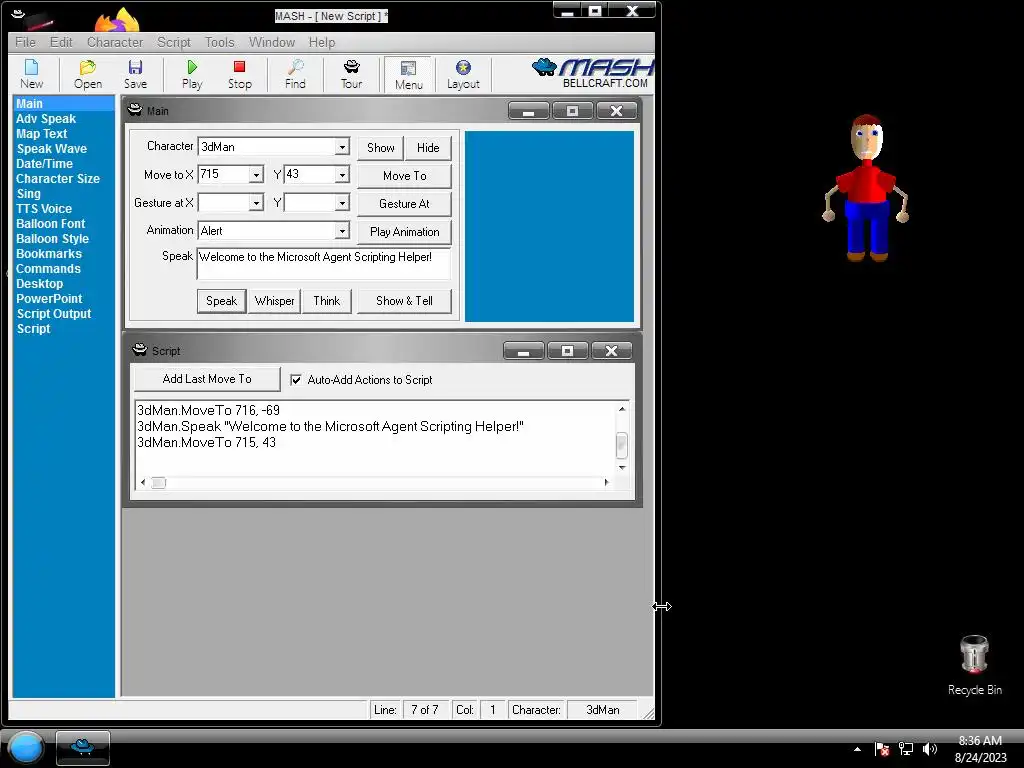Screen dimensions: 1024x768
Task: Click the script horizontal scrollbar thumb
Action: (x=159, y=483)
